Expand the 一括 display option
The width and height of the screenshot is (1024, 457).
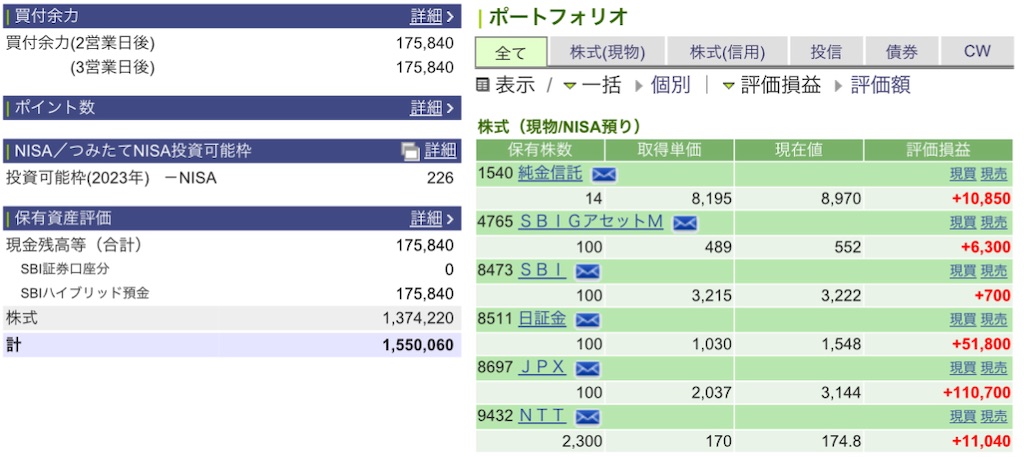point(592,85)
